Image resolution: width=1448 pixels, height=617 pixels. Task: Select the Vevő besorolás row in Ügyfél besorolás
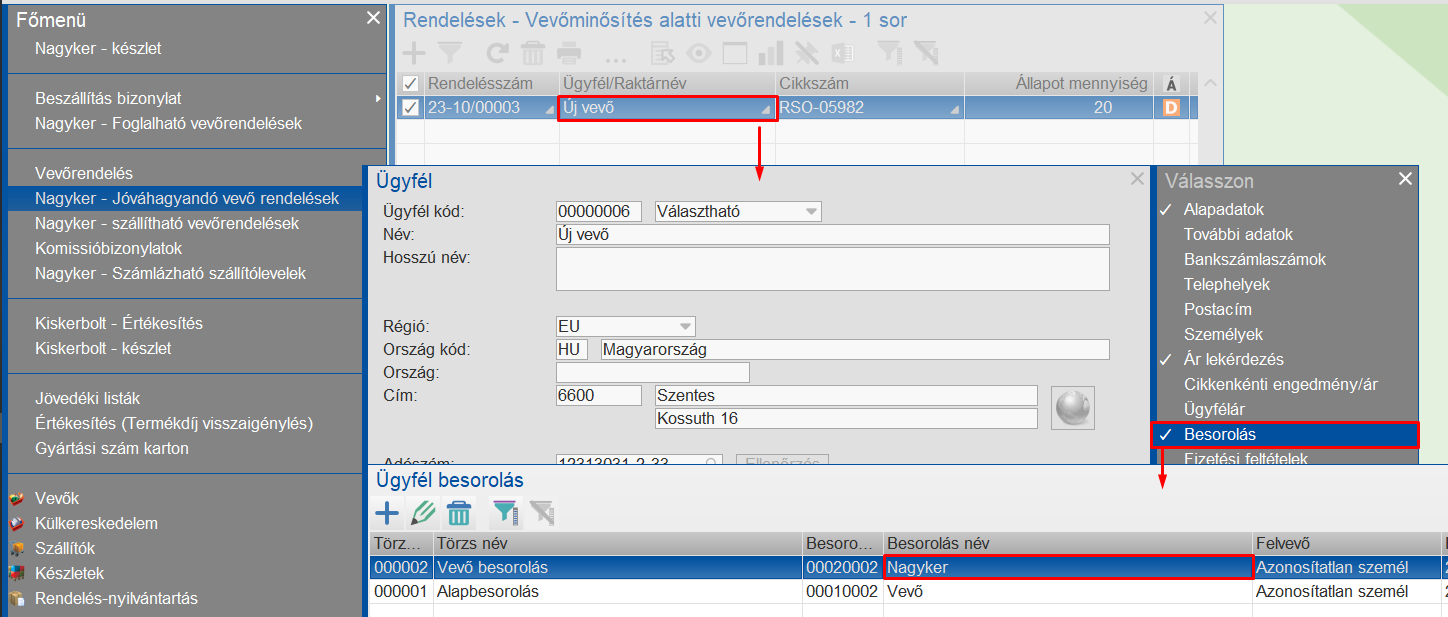(908, 567)
